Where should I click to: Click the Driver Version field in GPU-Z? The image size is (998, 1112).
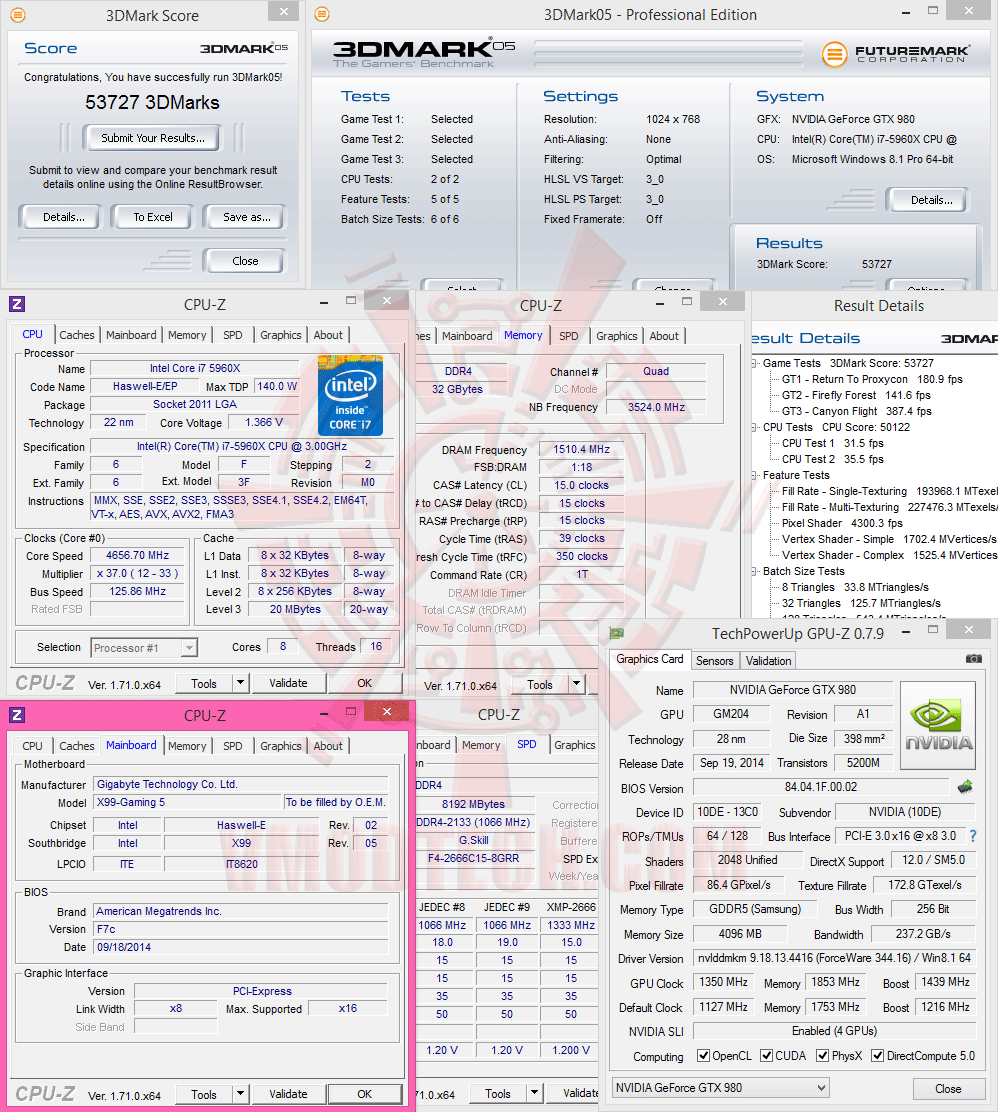point(834,958)
